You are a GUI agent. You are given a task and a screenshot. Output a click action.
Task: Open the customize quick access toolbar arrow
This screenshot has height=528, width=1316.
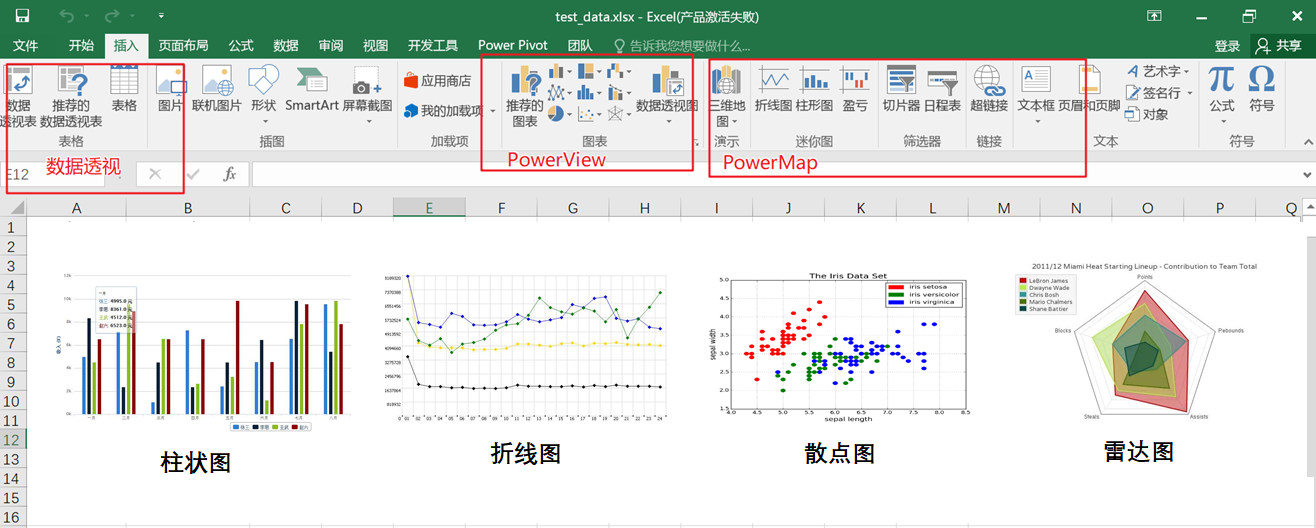(x=161, y=16)
